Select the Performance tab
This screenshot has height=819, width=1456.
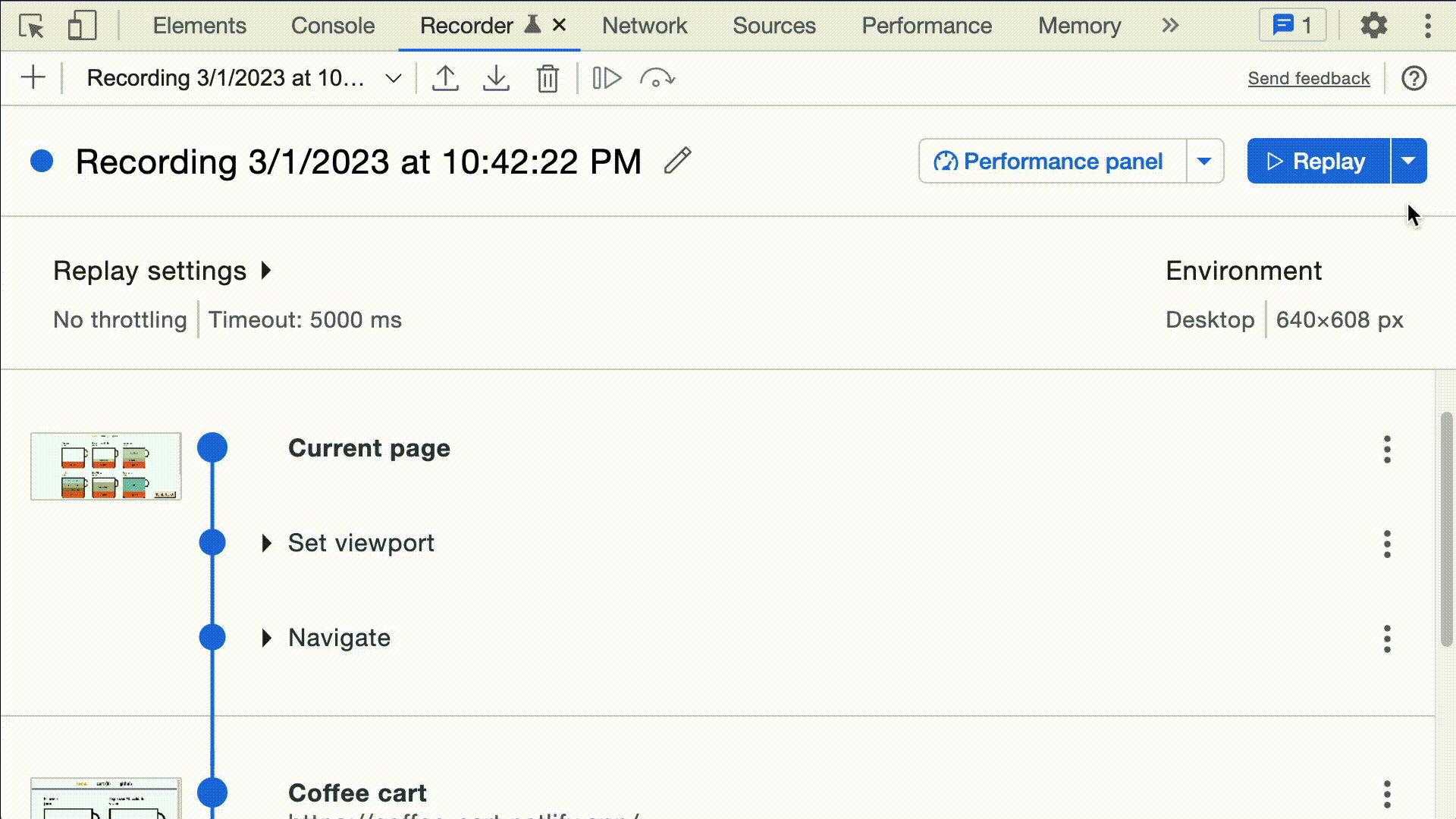(x=927, y=25)
